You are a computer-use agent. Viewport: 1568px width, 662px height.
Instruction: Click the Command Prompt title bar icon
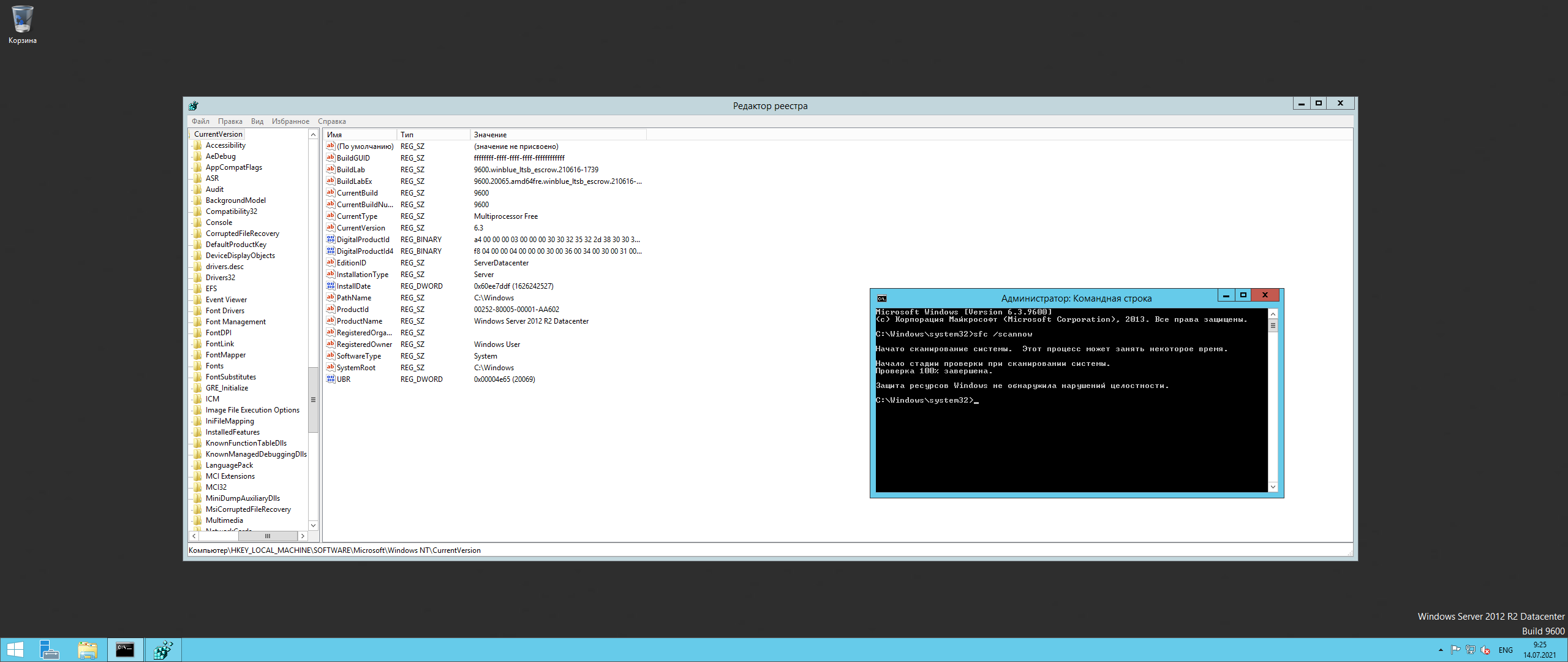882,299
